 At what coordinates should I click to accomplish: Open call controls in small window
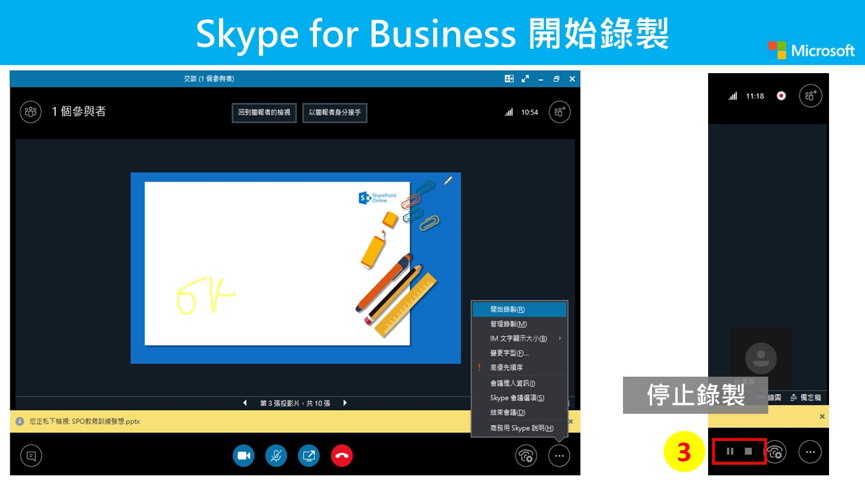776,452
